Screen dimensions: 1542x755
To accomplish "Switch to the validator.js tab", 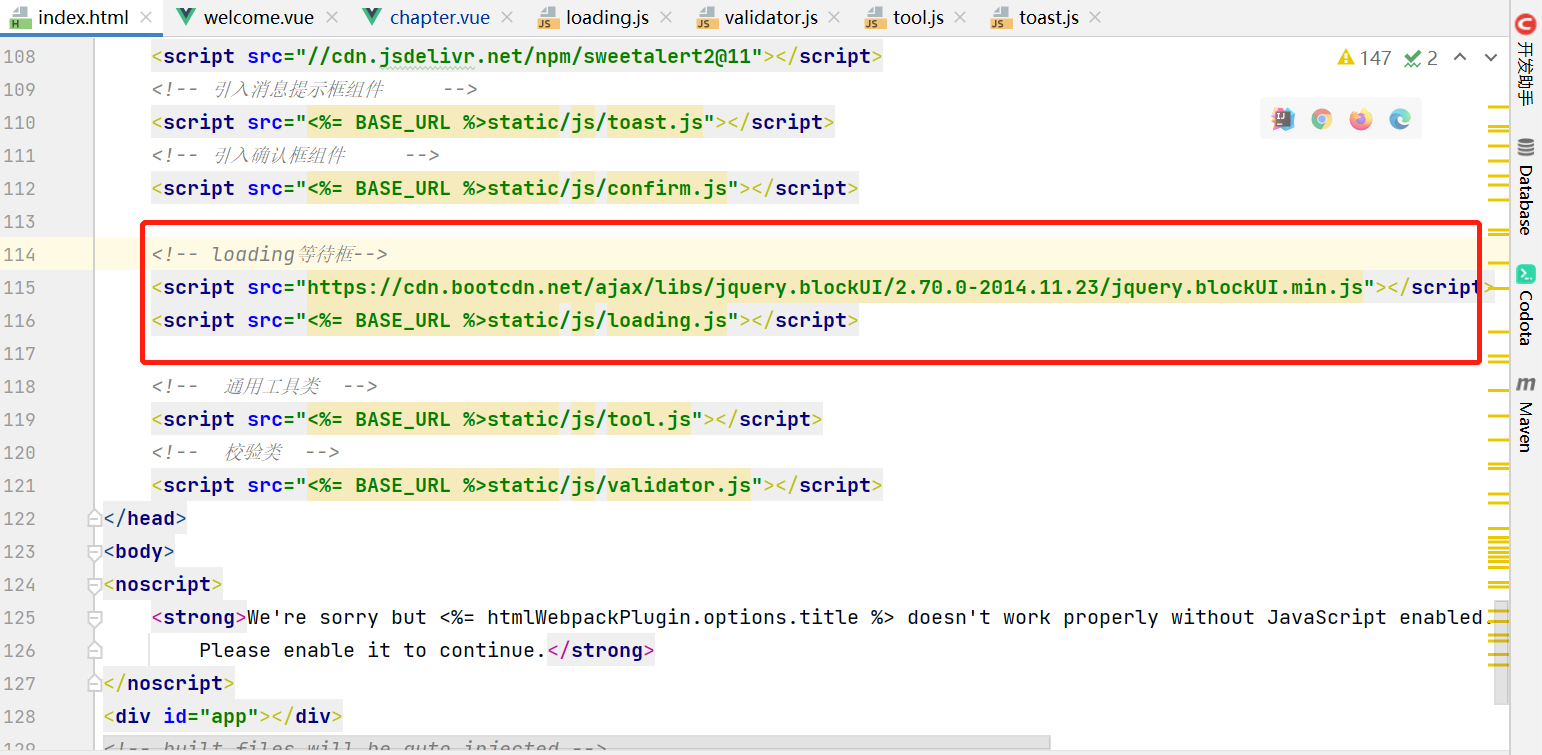I will tap(771, 17).
